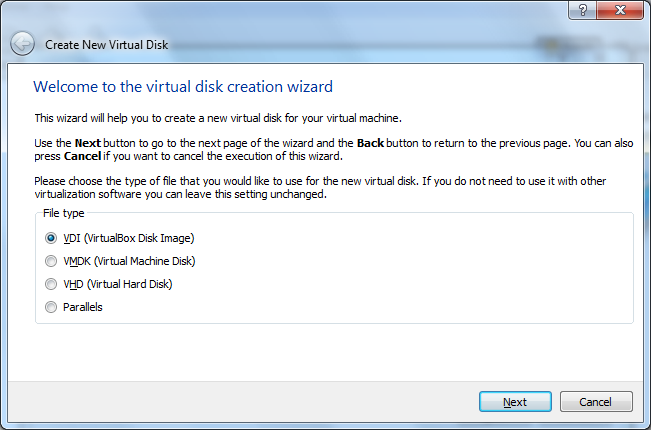Click the 'VMDK (Virtual Machine Disk)' label text
This screenshot has height=430, width=651.
click(129, 261)
